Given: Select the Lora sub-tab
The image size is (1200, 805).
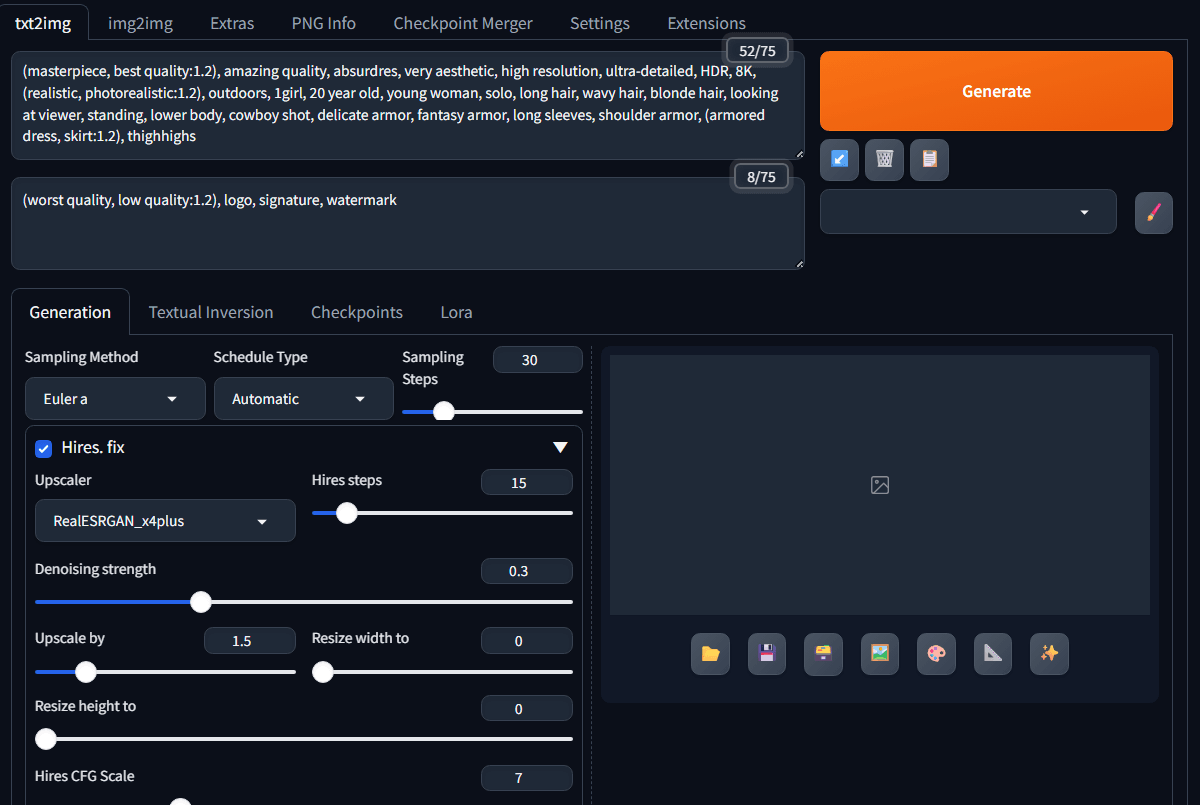Looking at the screenshot, I should [x=456, y=312].
